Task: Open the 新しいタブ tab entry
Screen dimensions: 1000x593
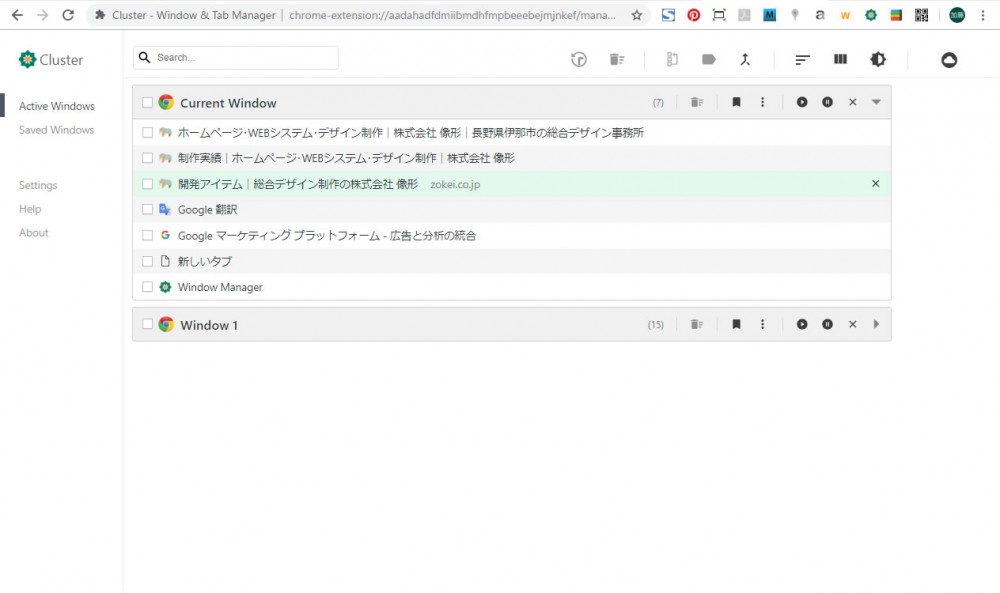Action: pyautogui.click(x=205, y=261)
